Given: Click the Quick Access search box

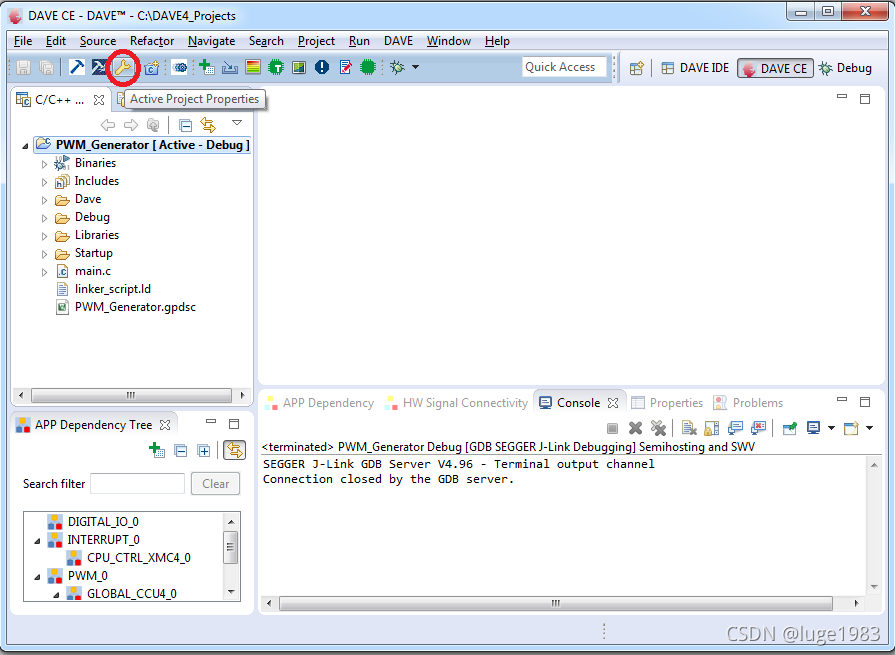Looking at the screenshot, I should coord(564,67).
